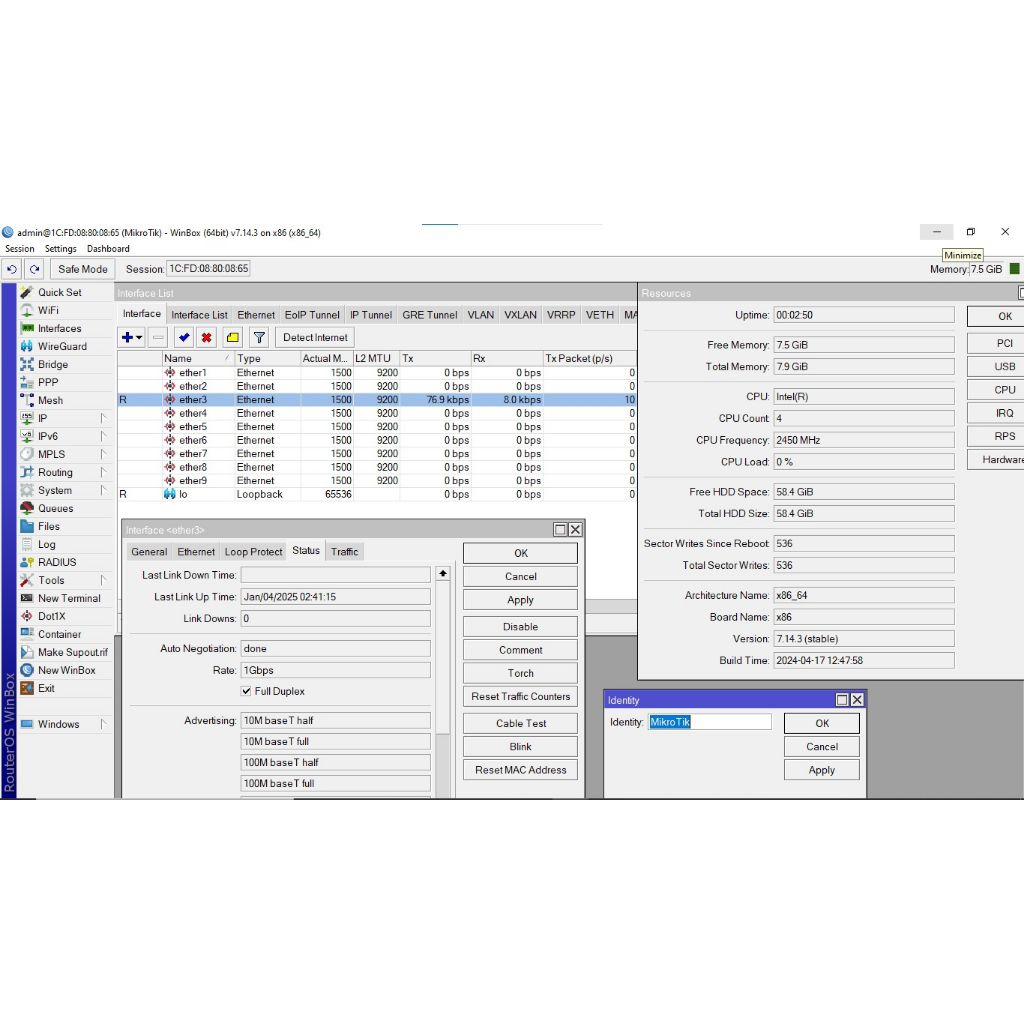Image resolution: width=1024 pixels, height=1024 pixels.
Task: Click Reset Traffic Counters
Action: [520, 696]
